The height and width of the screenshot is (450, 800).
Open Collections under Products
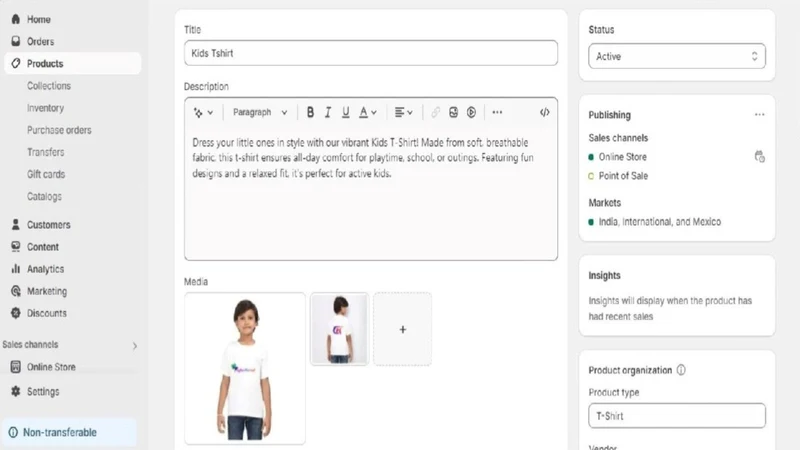pyautogui.click(x=49, y=86)
